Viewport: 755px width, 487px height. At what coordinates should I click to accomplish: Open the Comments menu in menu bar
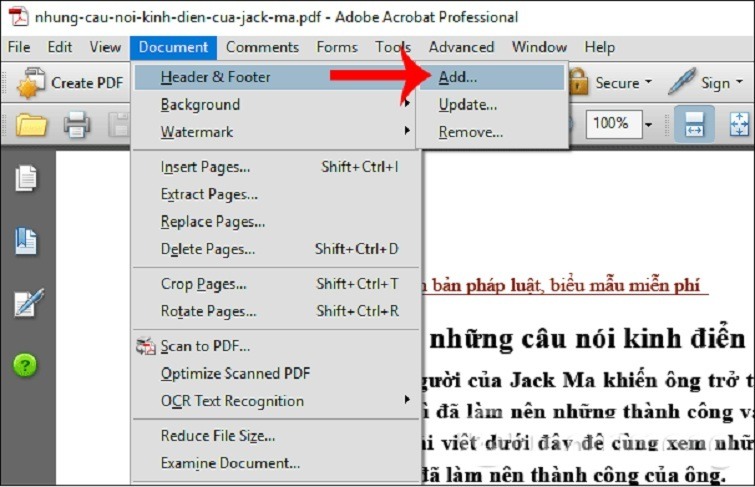(x=263, y=47)
